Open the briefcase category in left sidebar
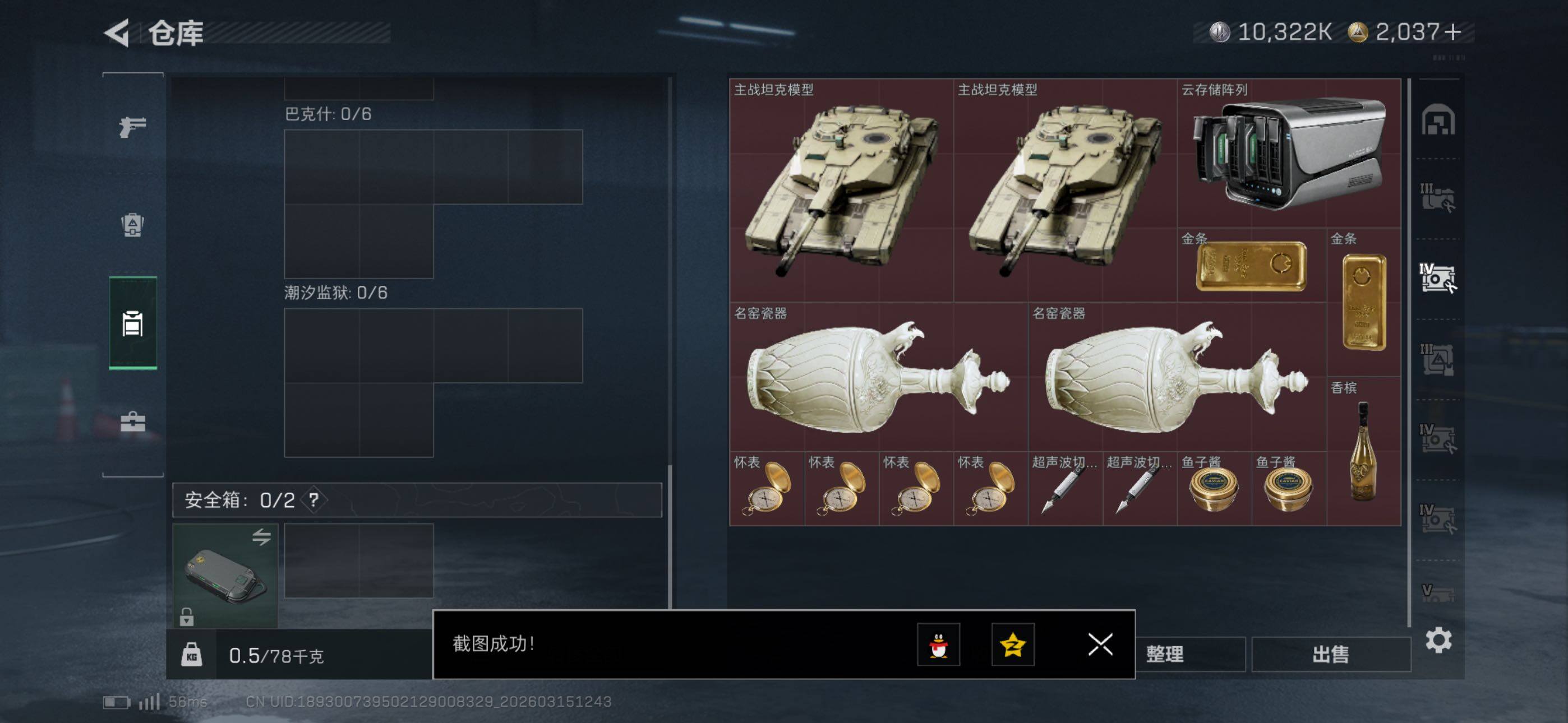The image size is (1568, 723). (133, 421)
